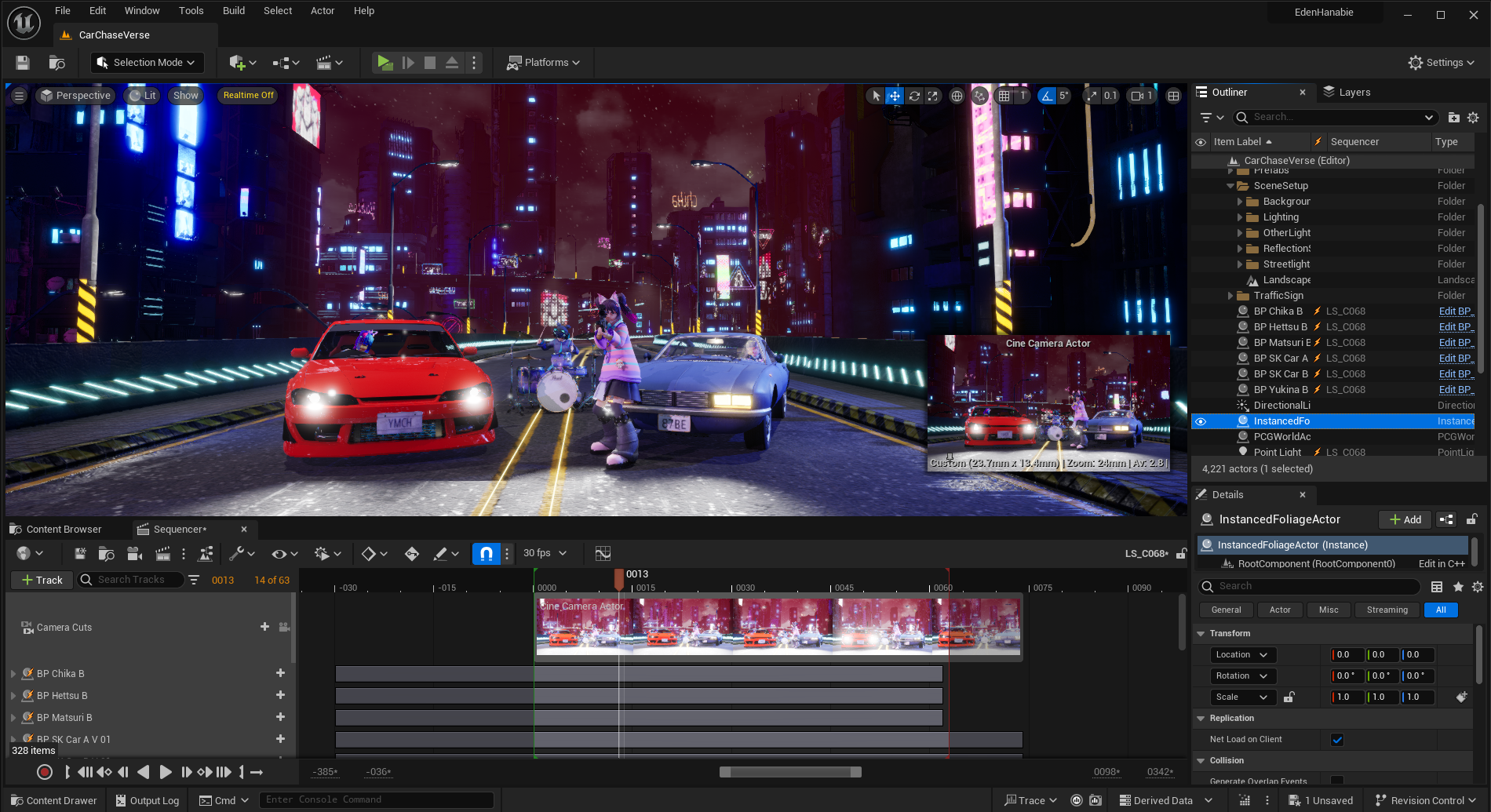Select the rotate gizmo tool in viewport
This screenshot has width=1491, height=812.
[x=914, y=96]
